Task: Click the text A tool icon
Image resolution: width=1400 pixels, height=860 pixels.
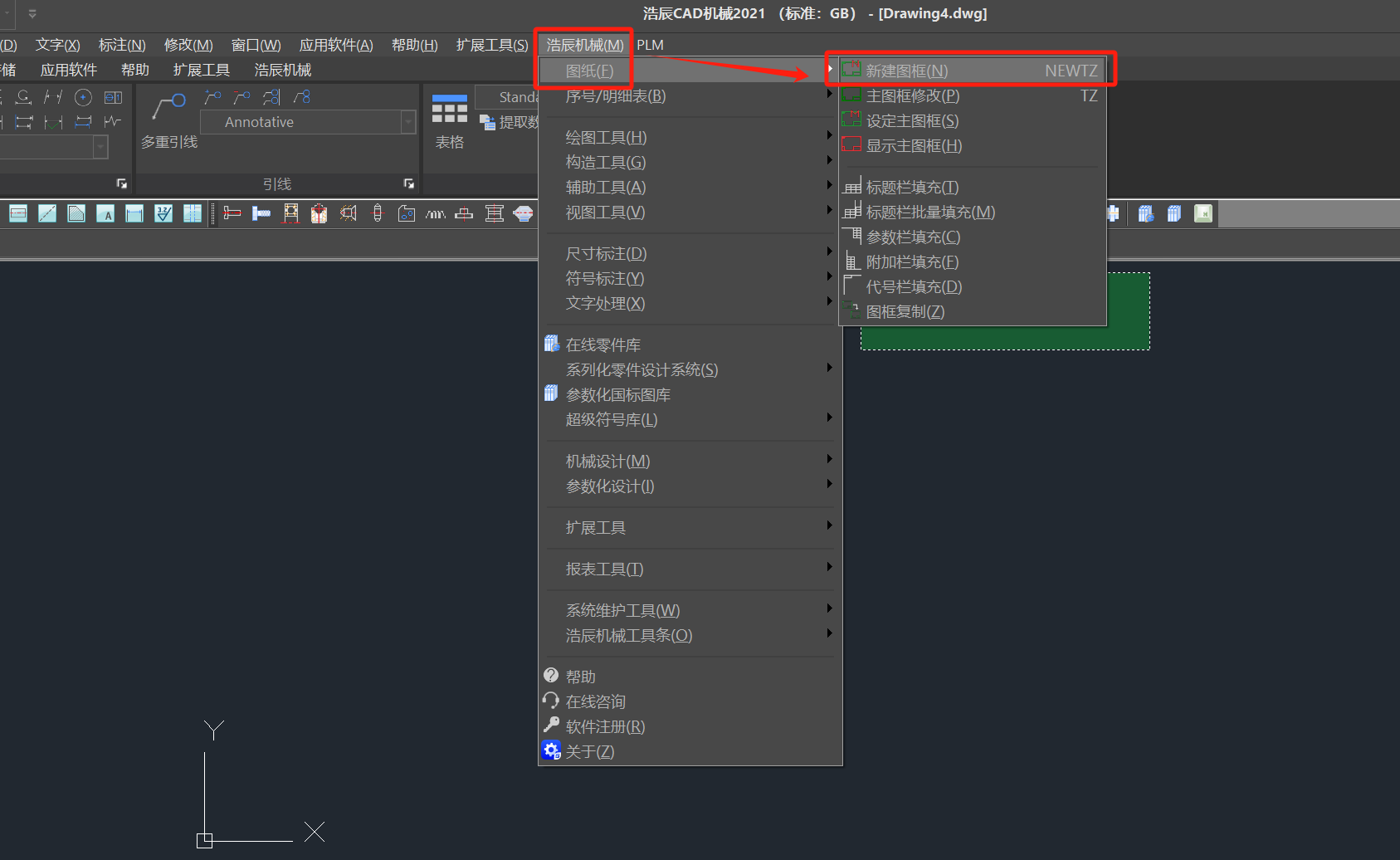Action: 105,213
